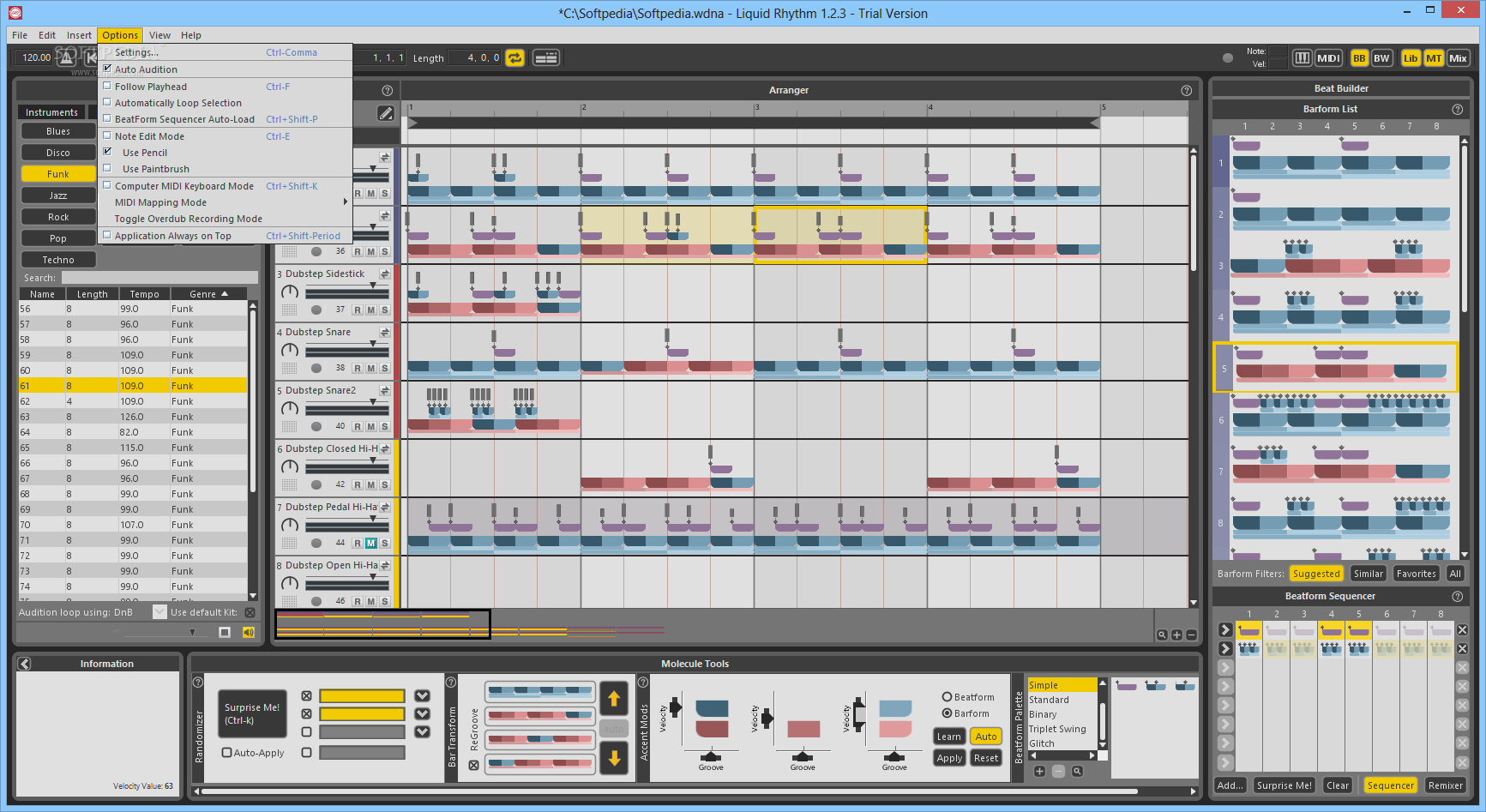This screenshot has height=812, width=1486.
Task: Toggle Note Edit Mode checkbox
Action: click(x=107, y=135)
